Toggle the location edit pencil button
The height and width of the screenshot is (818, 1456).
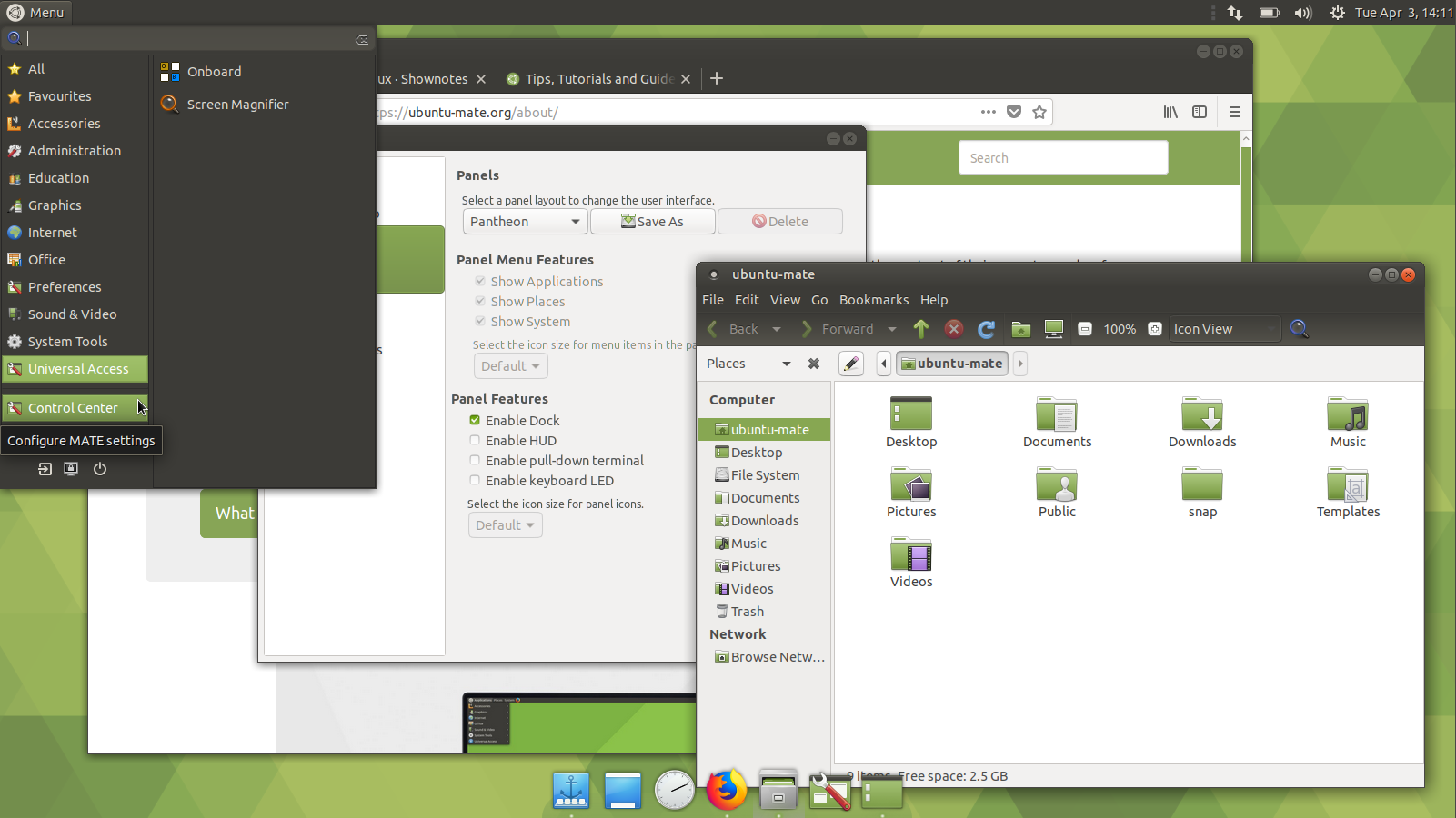850,364
